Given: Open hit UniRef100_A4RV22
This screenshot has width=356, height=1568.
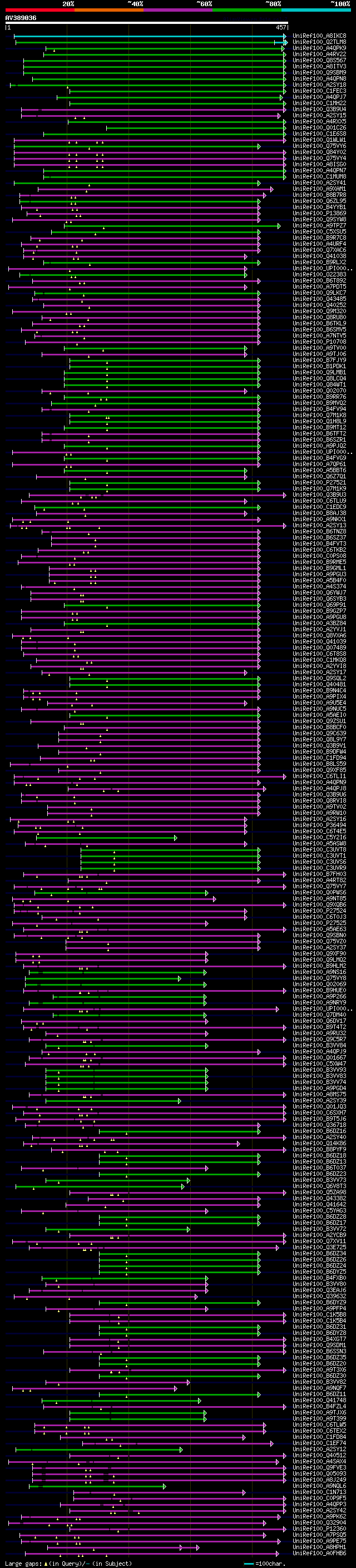Looking at the screenshot, I should pos(319,54).
